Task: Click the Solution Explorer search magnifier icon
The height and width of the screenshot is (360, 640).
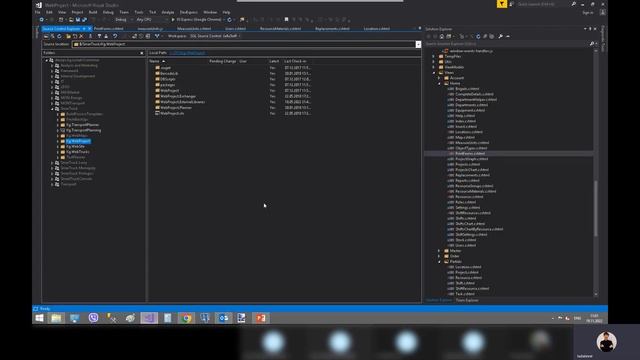Action: 591,44
